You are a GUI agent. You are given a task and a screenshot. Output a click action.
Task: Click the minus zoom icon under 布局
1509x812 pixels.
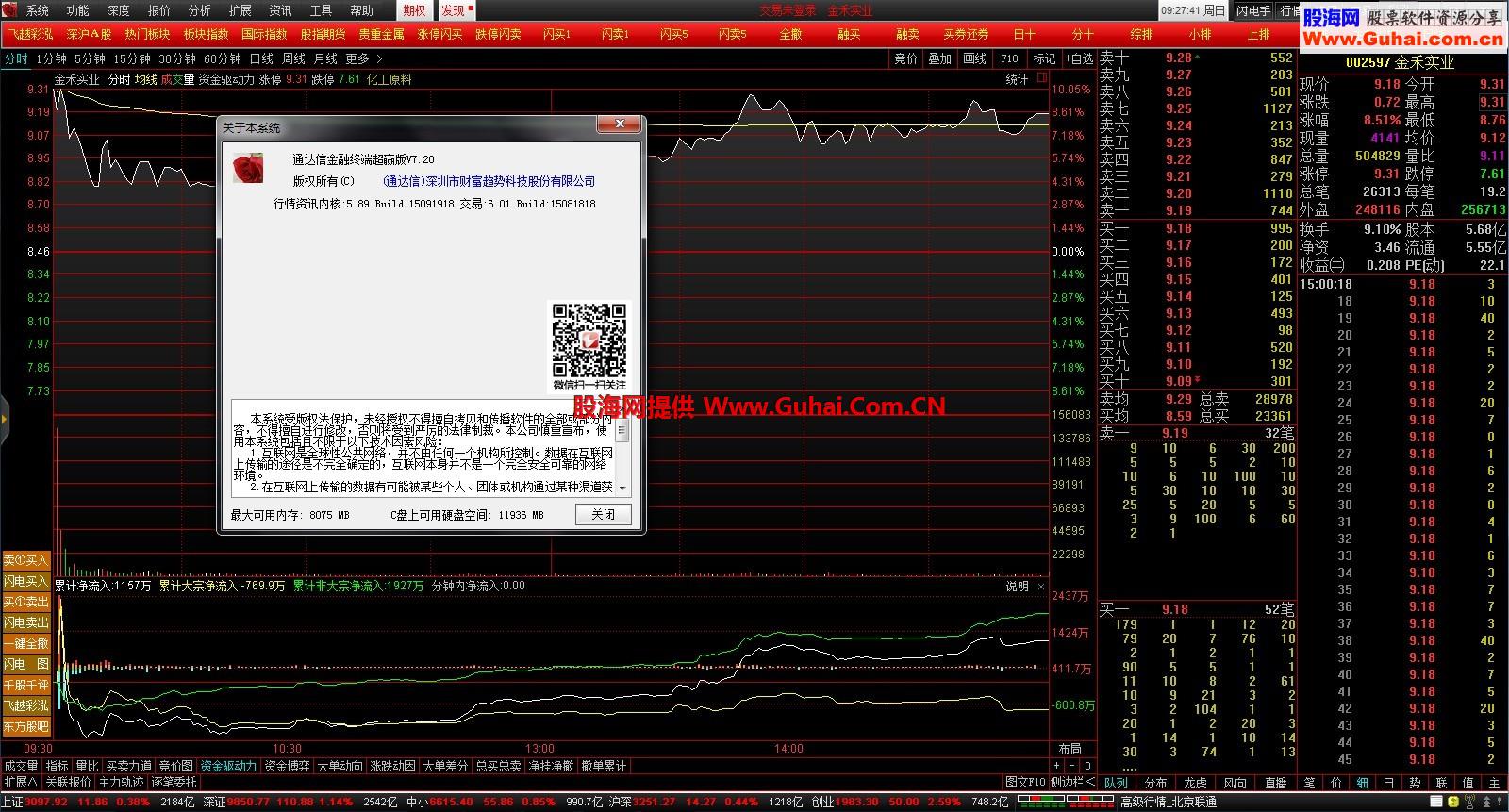click(1071, 766)
